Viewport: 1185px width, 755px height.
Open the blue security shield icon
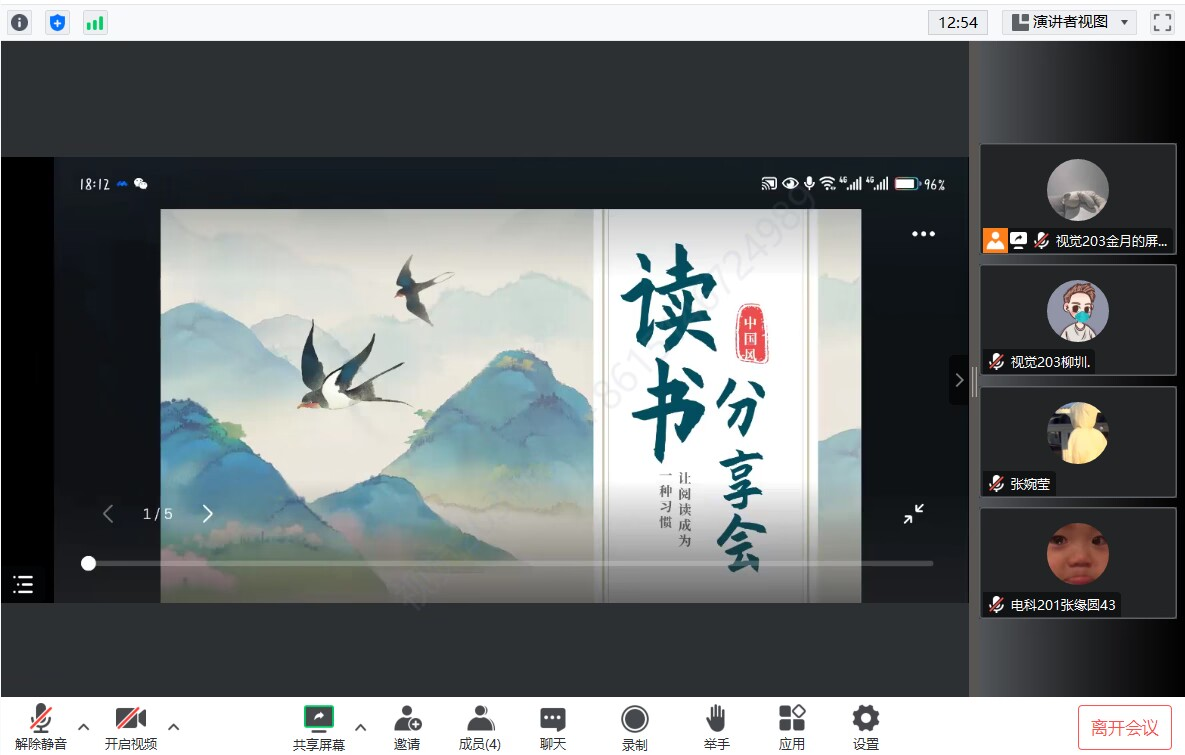pyautogui.click(x=58, y=22)
